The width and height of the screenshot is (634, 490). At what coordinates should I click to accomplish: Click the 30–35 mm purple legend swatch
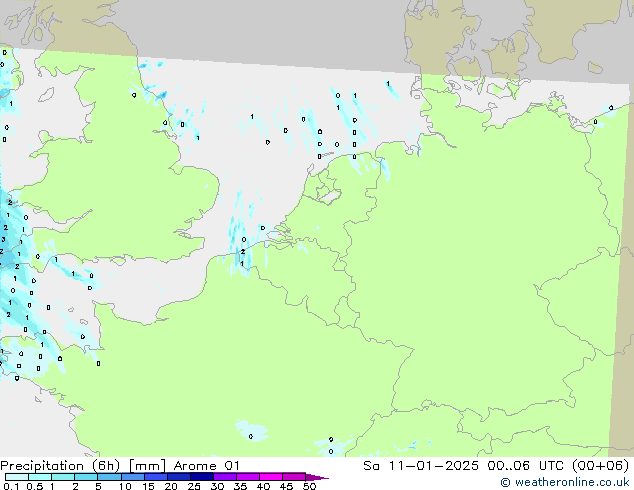(x=225, y=477)
